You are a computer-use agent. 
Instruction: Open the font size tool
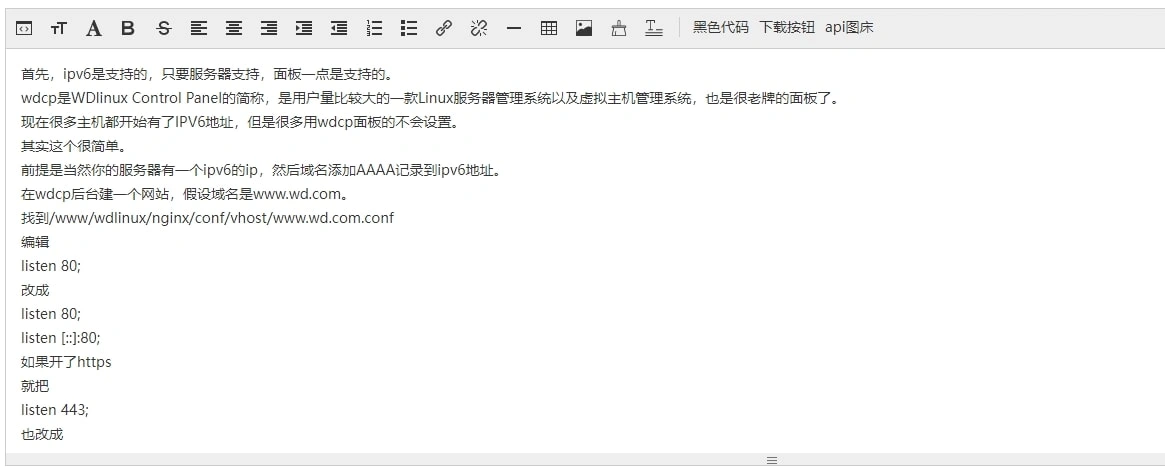59,29
